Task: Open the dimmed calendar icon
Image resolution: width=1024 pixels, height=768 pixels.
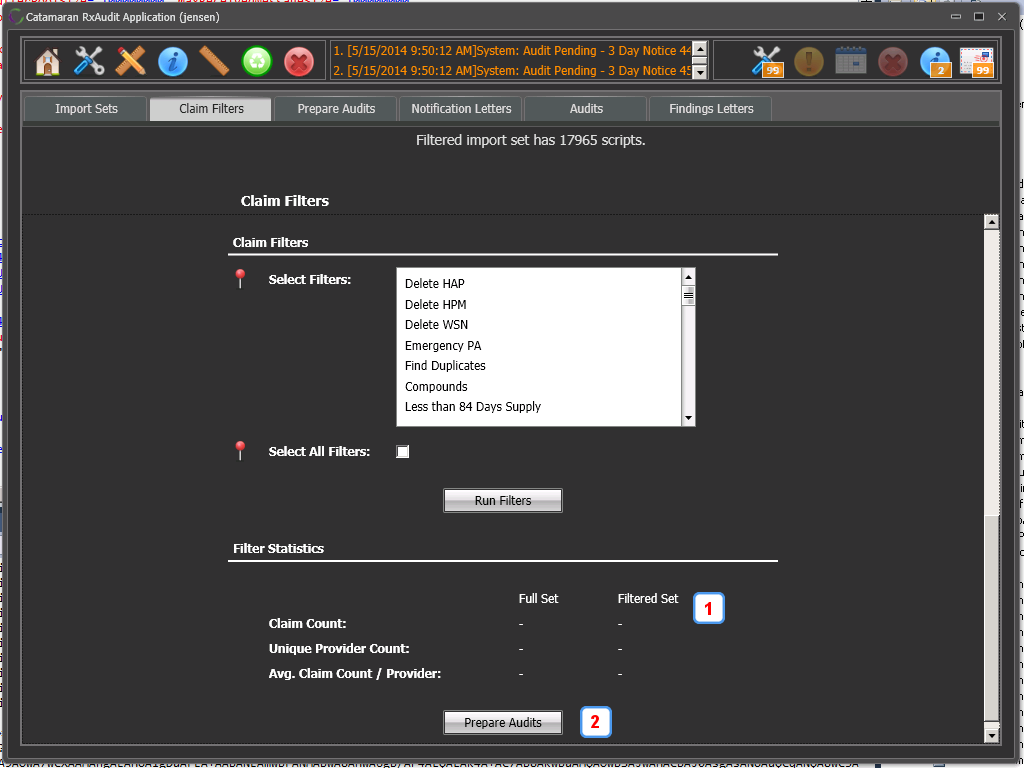Action: 851,61
